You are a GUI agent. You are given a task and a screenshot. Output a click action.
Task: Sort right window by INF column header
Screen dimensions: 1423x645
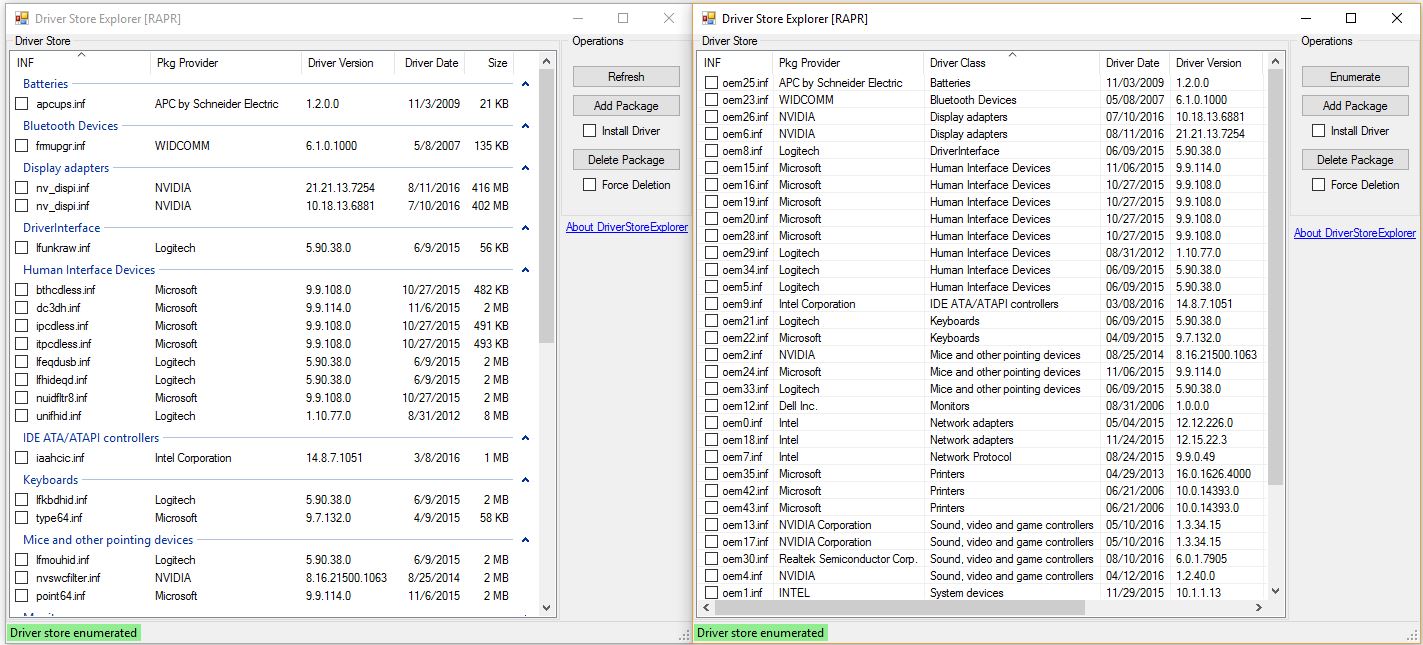tap(735, 63)
